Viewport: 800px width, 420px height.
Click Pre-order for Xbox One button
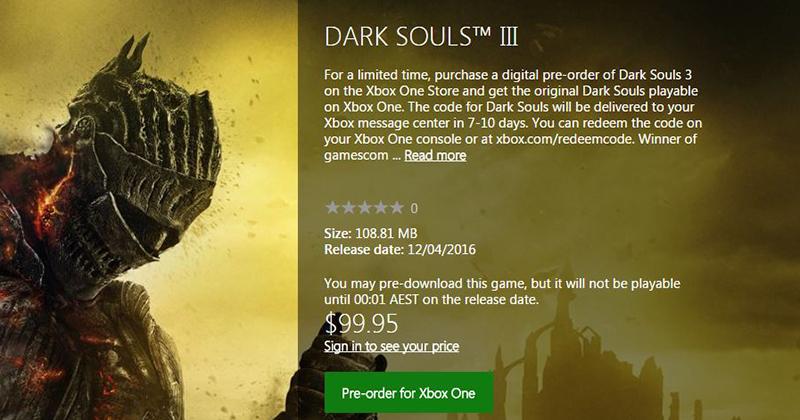(x=409, y=393)
